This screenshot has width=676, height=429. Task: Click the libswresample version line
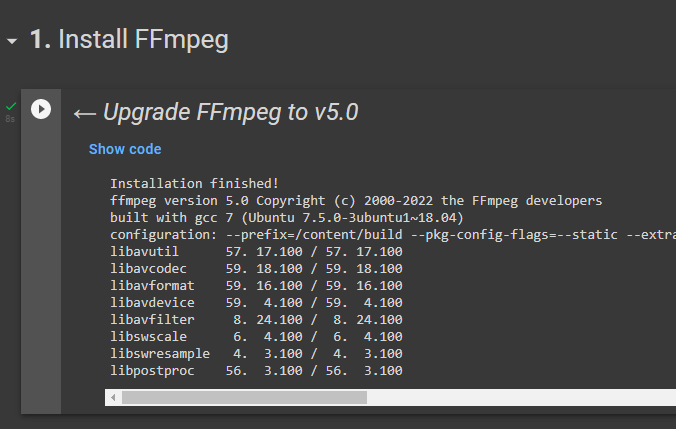click(x=256, y=354)
